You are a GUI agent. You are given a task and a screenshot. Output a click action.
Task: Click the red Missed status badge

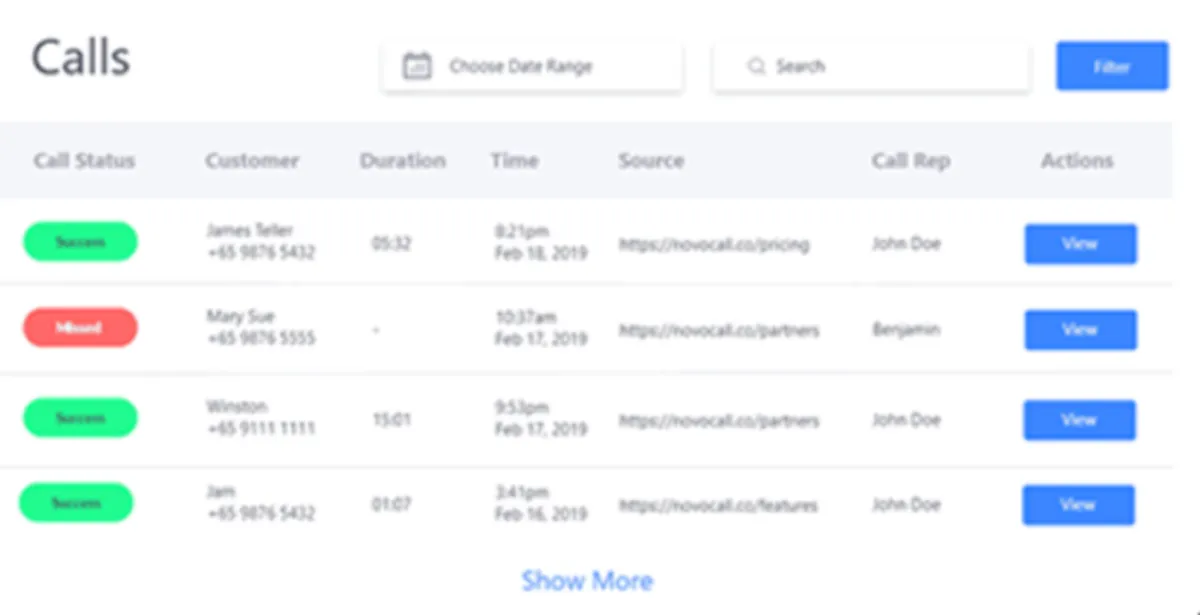point(80,328)
